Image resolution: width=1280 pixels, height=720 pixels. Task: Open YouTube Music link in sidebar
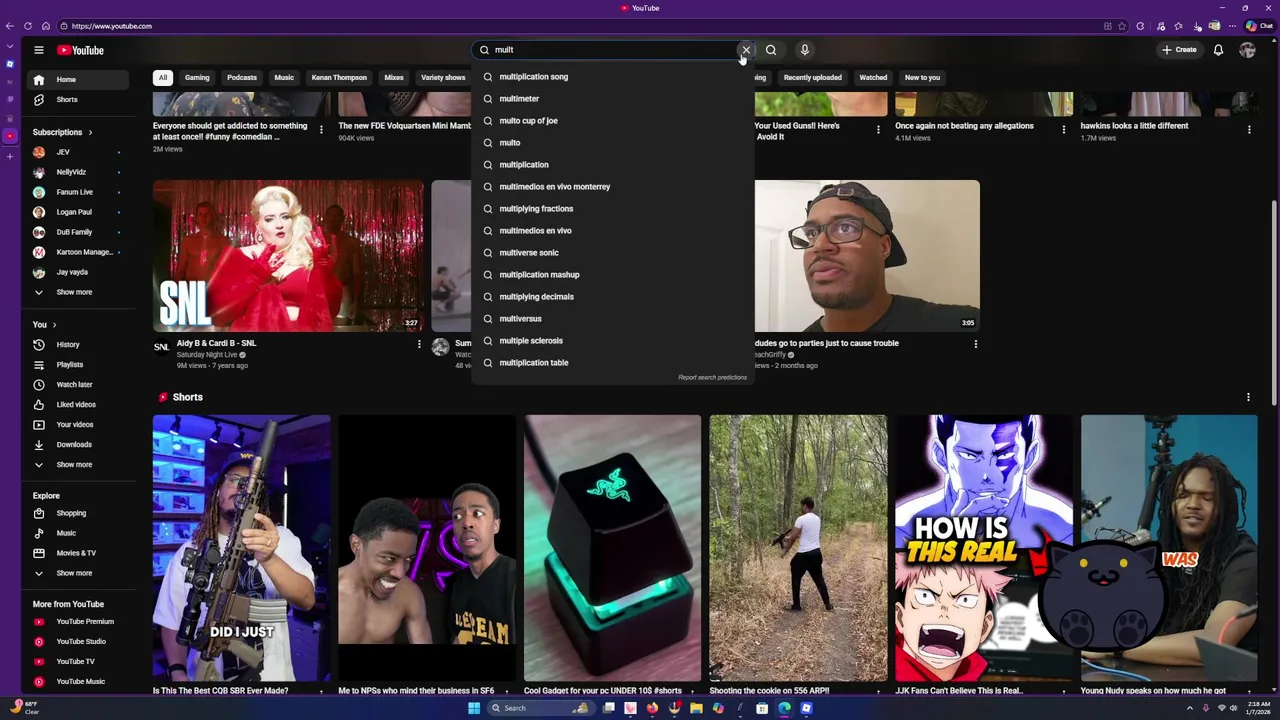coord(80,682)
